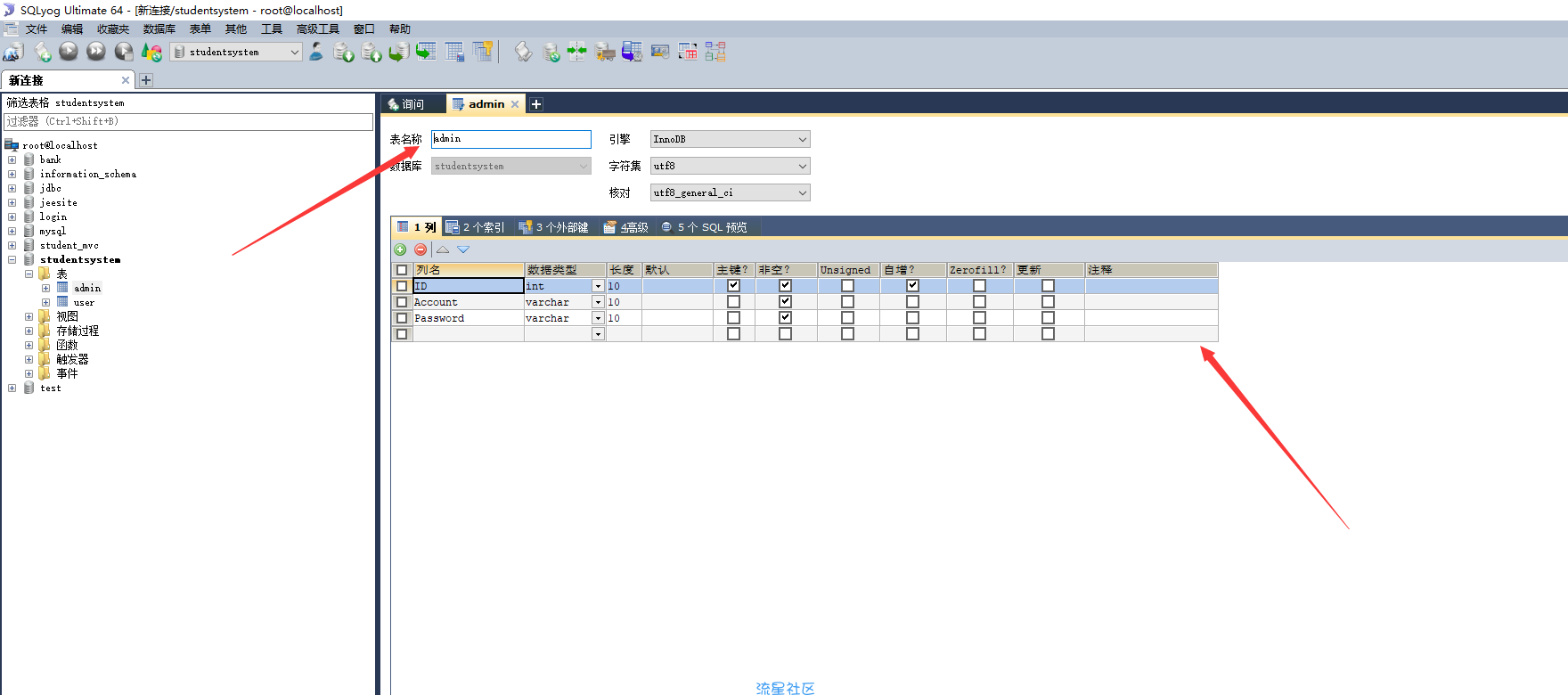Switch to the 4高级 tab
1568x695 pixels.
click(626, 227)
